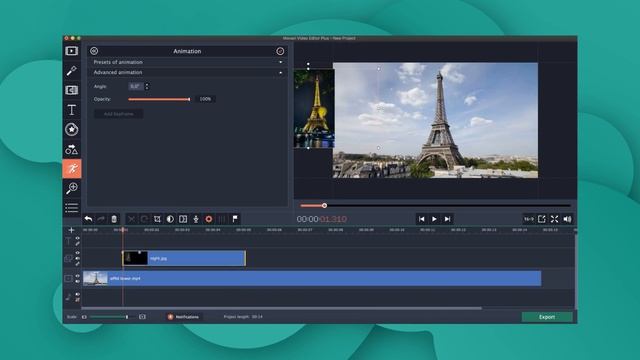
Task: Click the zoom-in scale icon
Action: click(142, 317)
